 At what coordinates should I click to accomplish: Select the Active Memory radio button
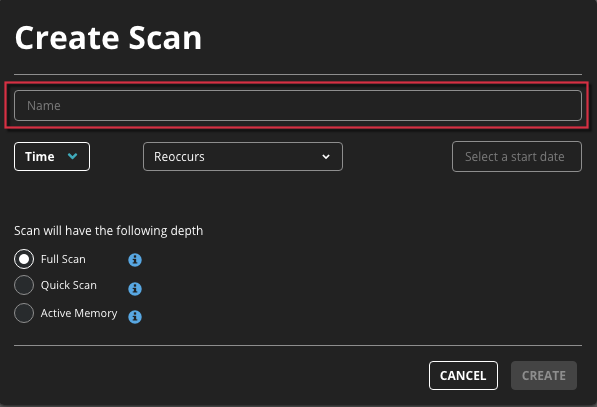pos(24,313)
